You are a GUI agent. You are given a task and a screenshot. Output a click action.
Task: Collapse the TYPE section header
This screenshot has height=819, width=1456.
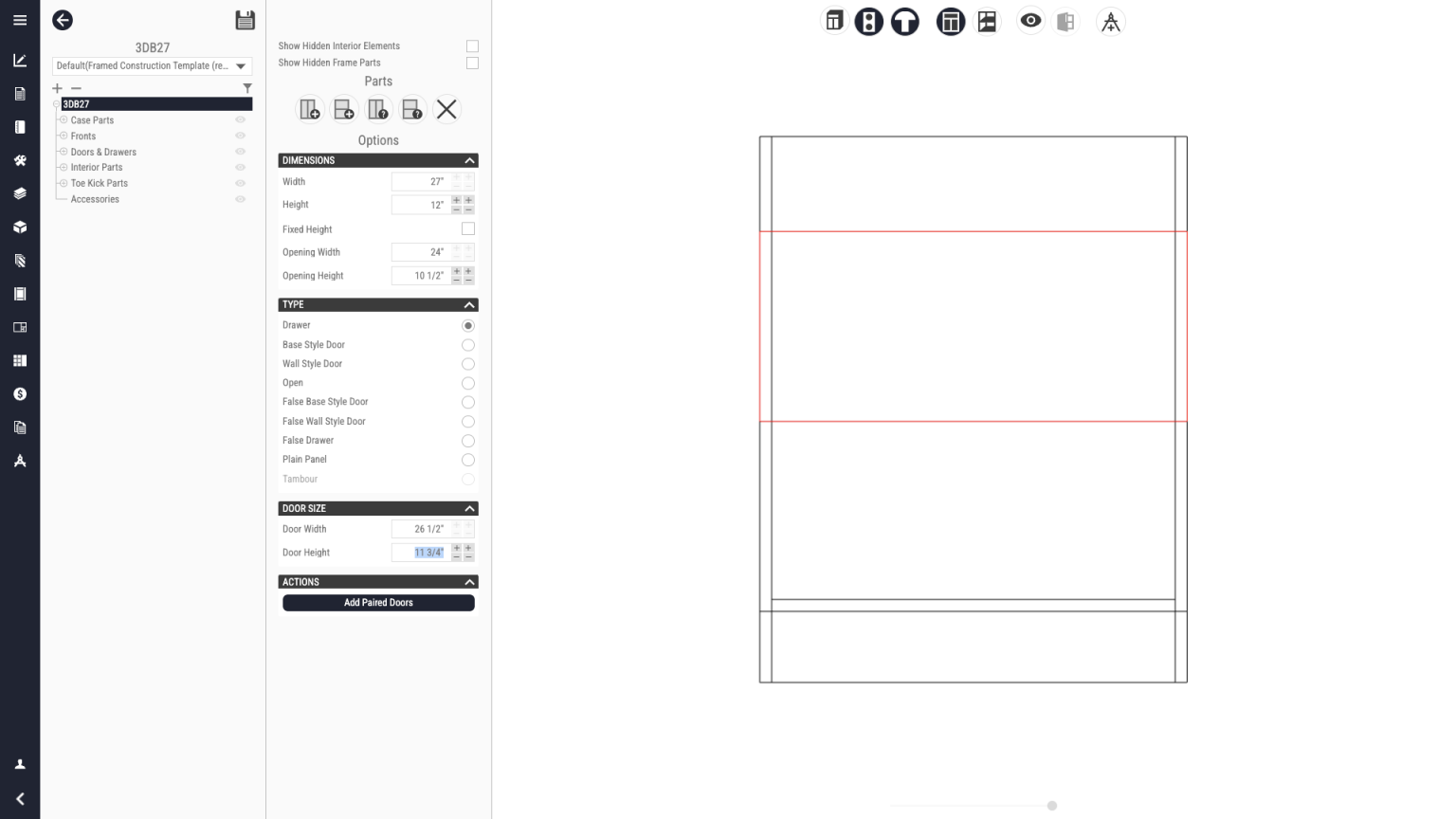tap(378, 304)
